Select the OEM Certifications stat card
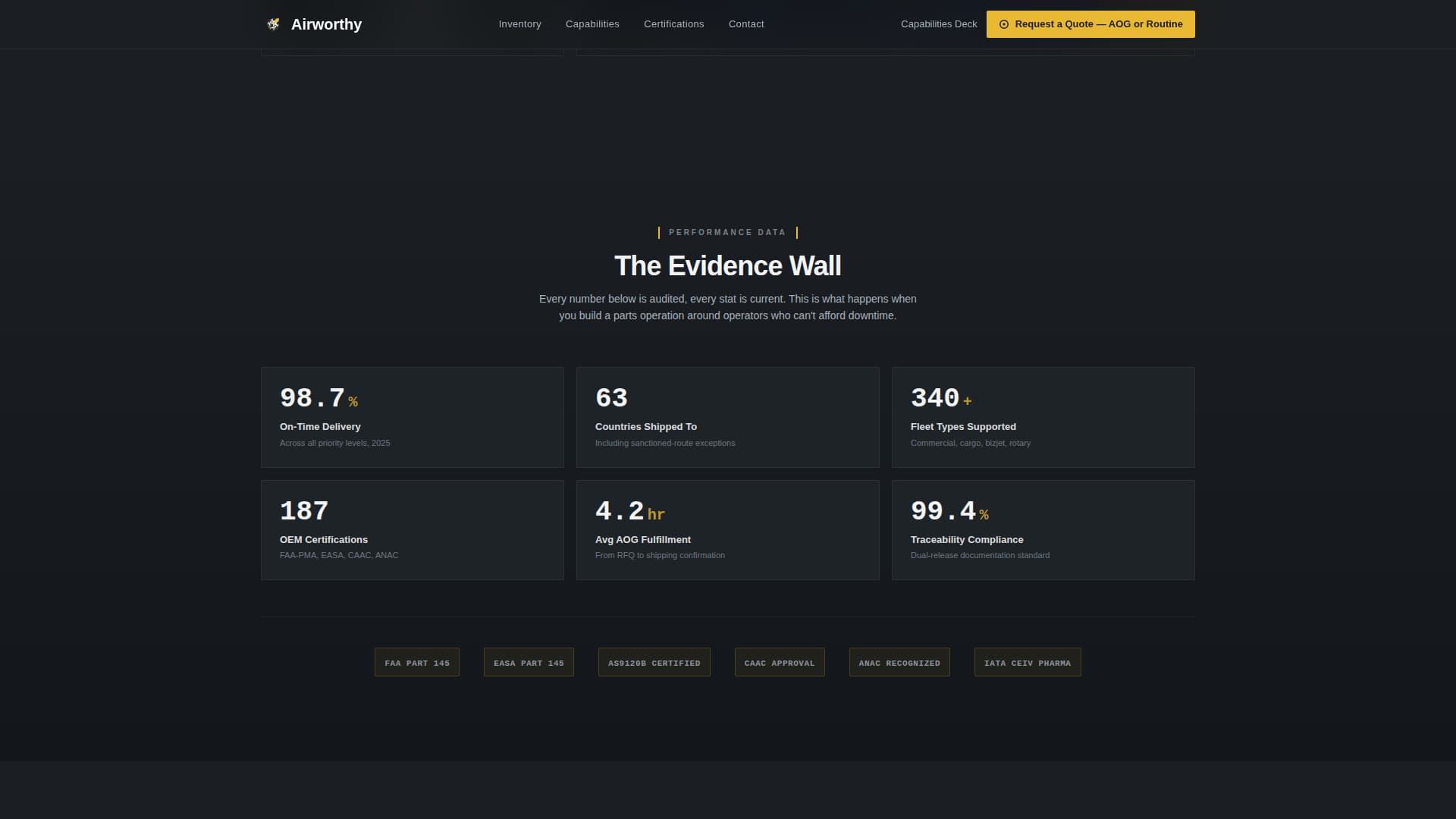The width and height of the screenshot is (1456, 819). pyautogui.click(x=412, y=530)
